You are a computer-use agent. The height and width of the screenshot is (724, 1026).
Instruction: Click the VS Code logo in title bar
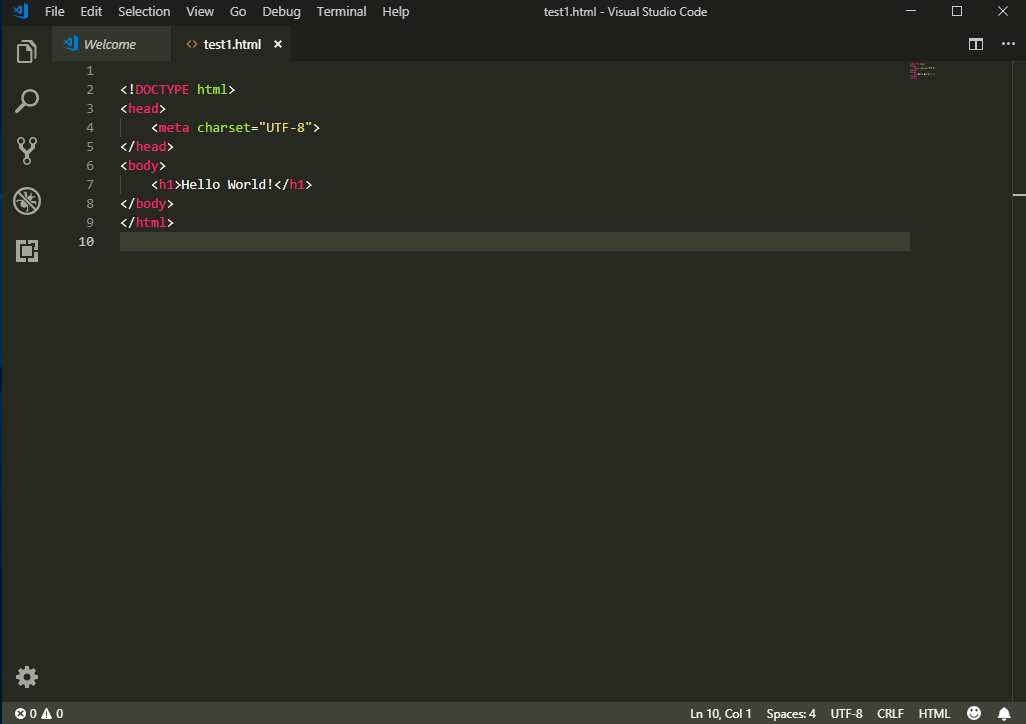21,11
